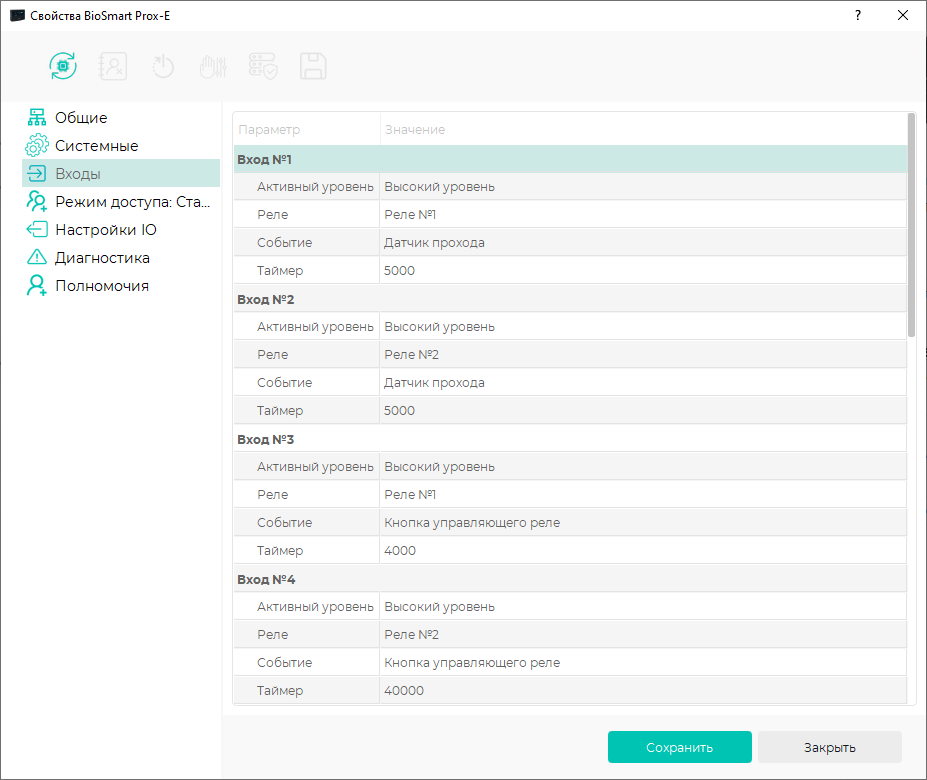Click the Сохранить button

(x=679, y=747)
